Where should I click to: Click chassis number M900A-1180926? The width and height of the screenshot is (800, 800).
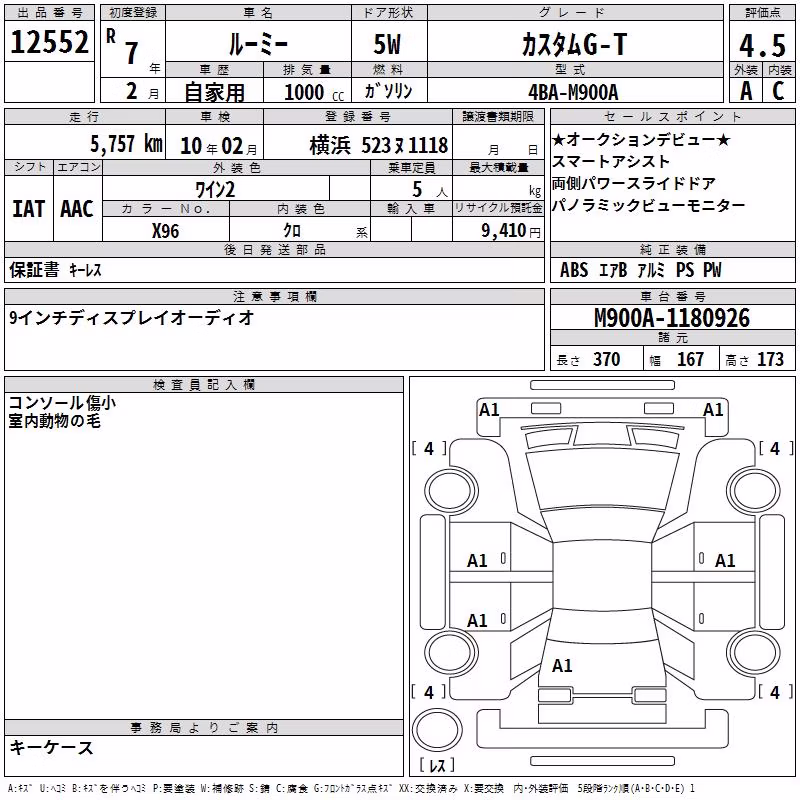[672, 318]
